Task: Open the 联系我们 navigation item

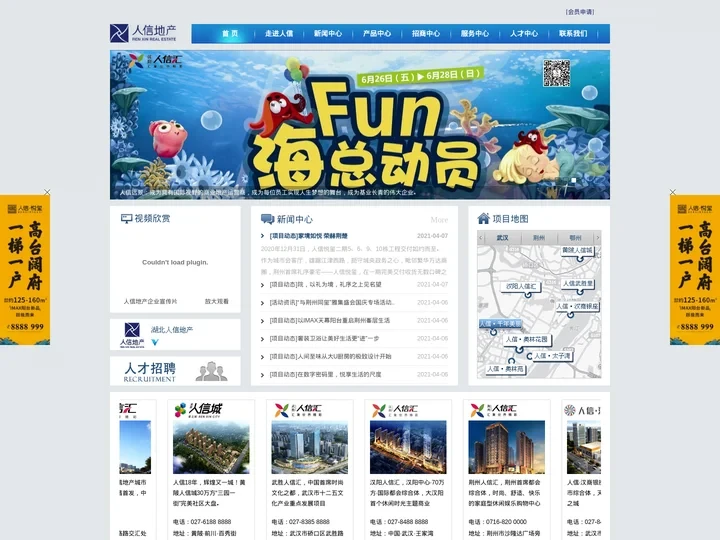Action: (573, 34)
